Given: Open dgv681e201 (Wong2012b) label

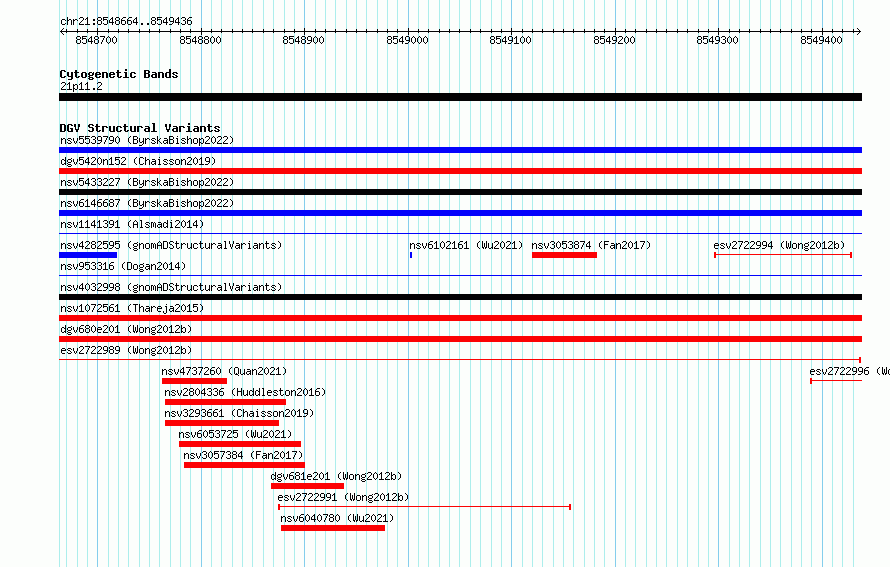Looking at the screenshot, I should [x=336, y=476].
